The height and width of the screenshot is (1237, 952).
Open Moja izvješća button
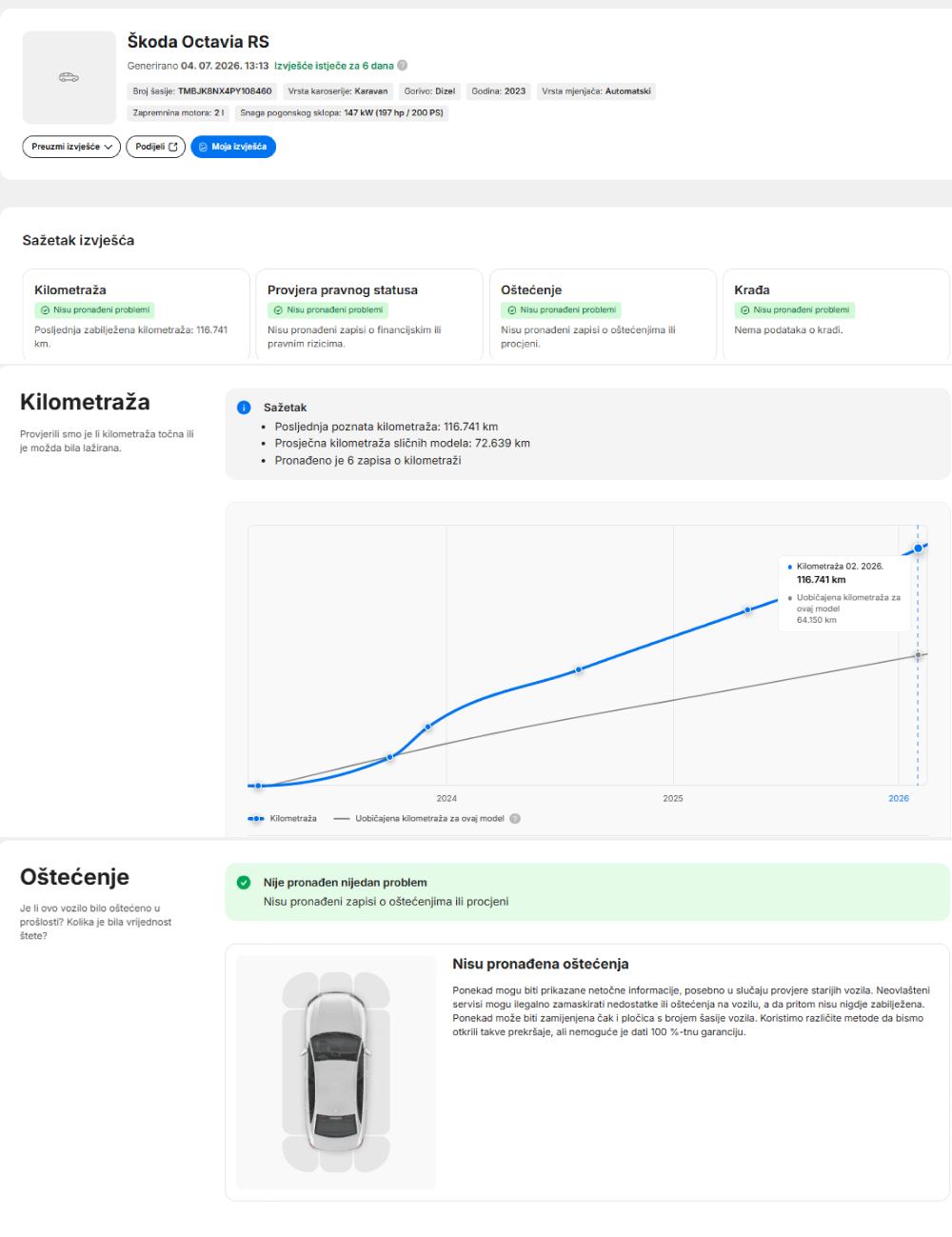click(233, 147)
